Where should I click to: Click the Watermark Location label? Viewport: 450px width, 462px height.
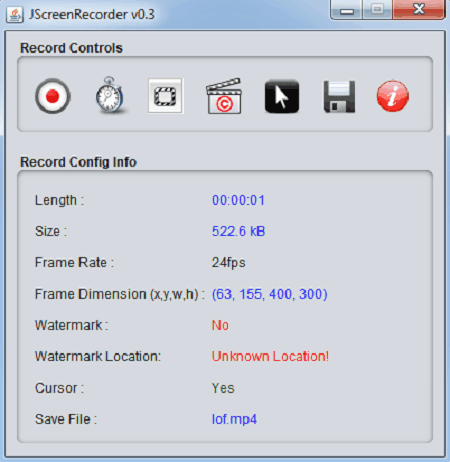[98, 356]
